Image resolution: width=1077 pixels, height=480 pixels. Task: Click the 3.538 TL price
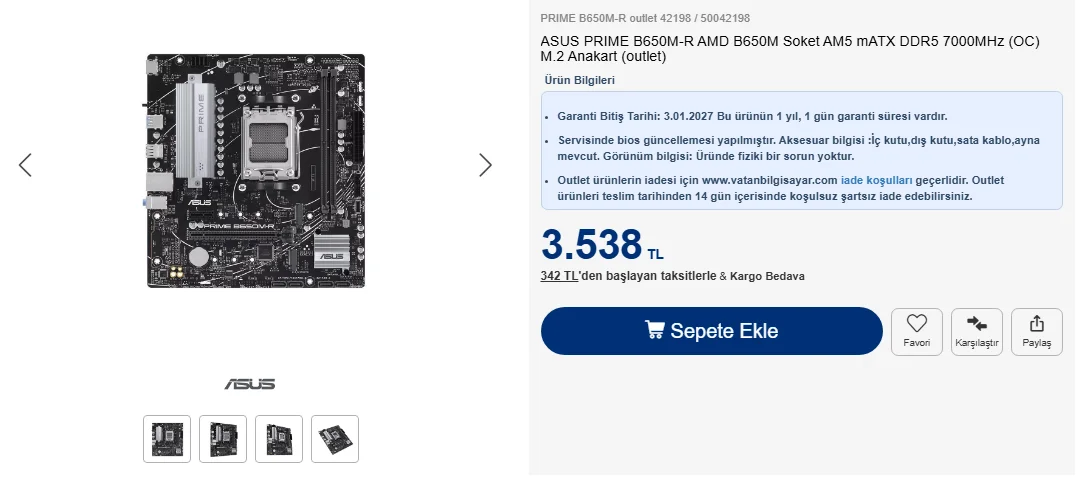click(x=602, y=244)
